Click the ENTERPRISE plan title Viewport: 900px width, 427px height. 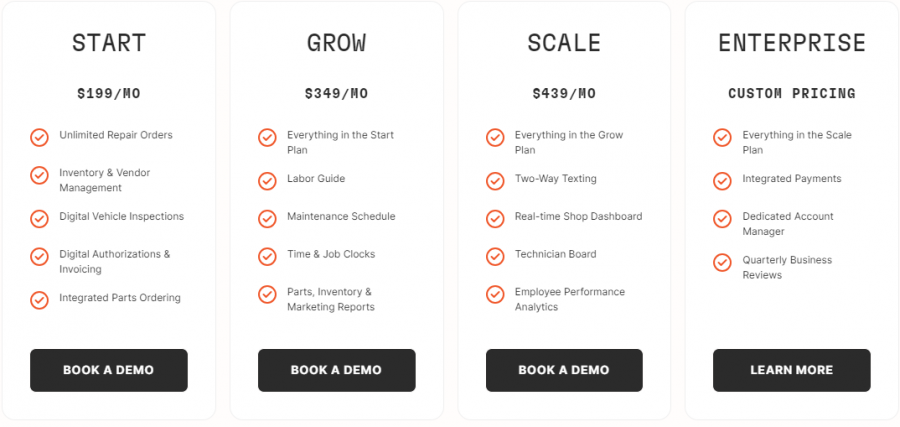(x=791, y=43)
